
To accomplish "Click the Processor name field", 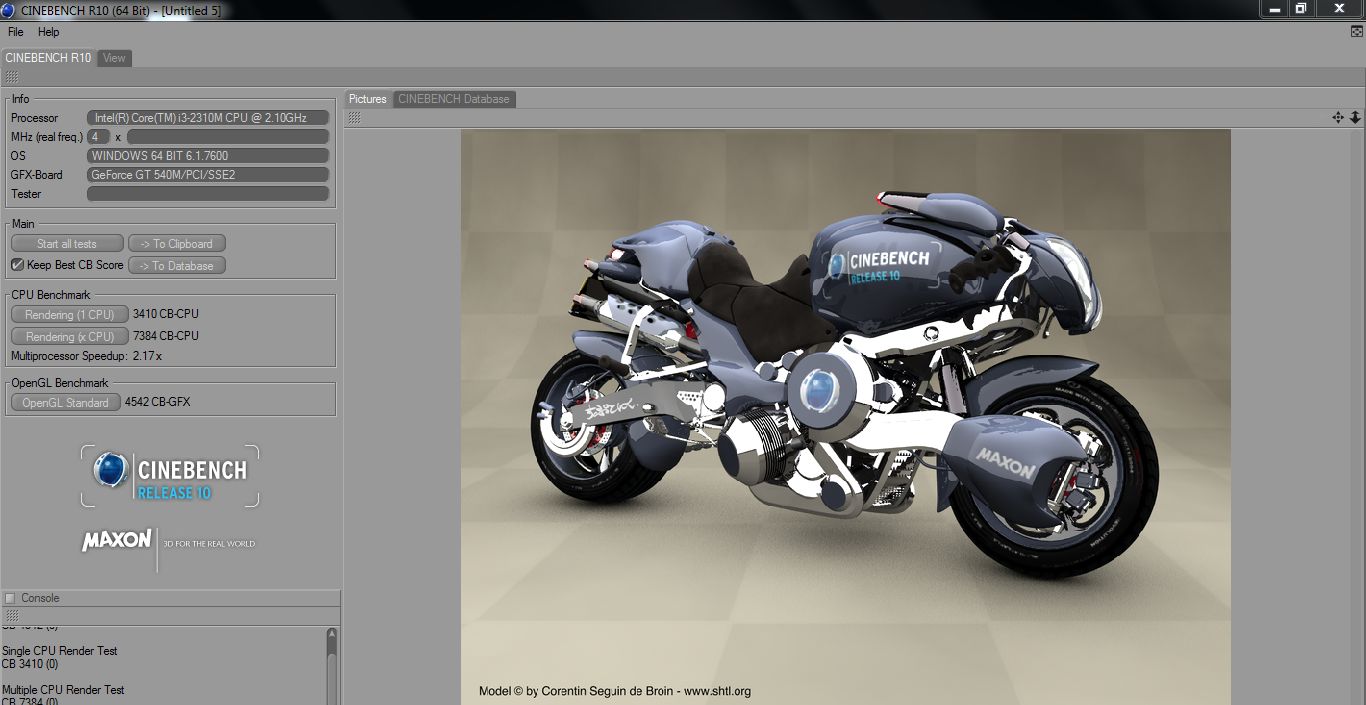I will [x=208, y=118].
